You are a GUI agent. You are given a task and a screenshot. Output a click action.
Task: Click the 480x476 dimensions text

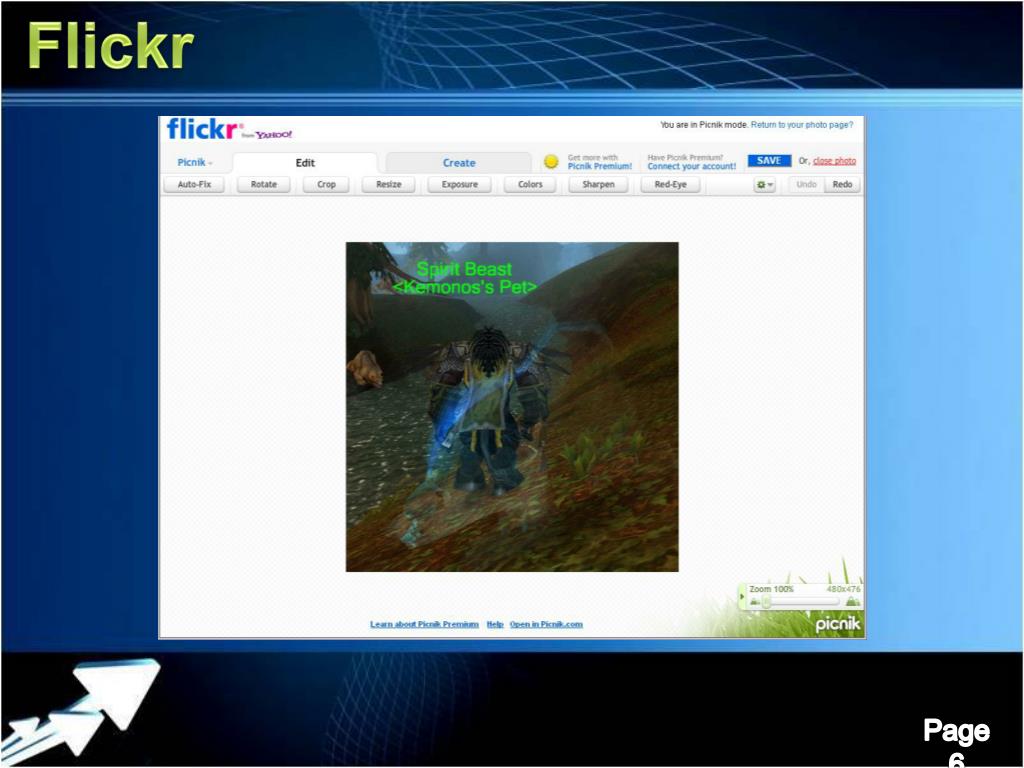pyautogui.click(x=844, y=589)
